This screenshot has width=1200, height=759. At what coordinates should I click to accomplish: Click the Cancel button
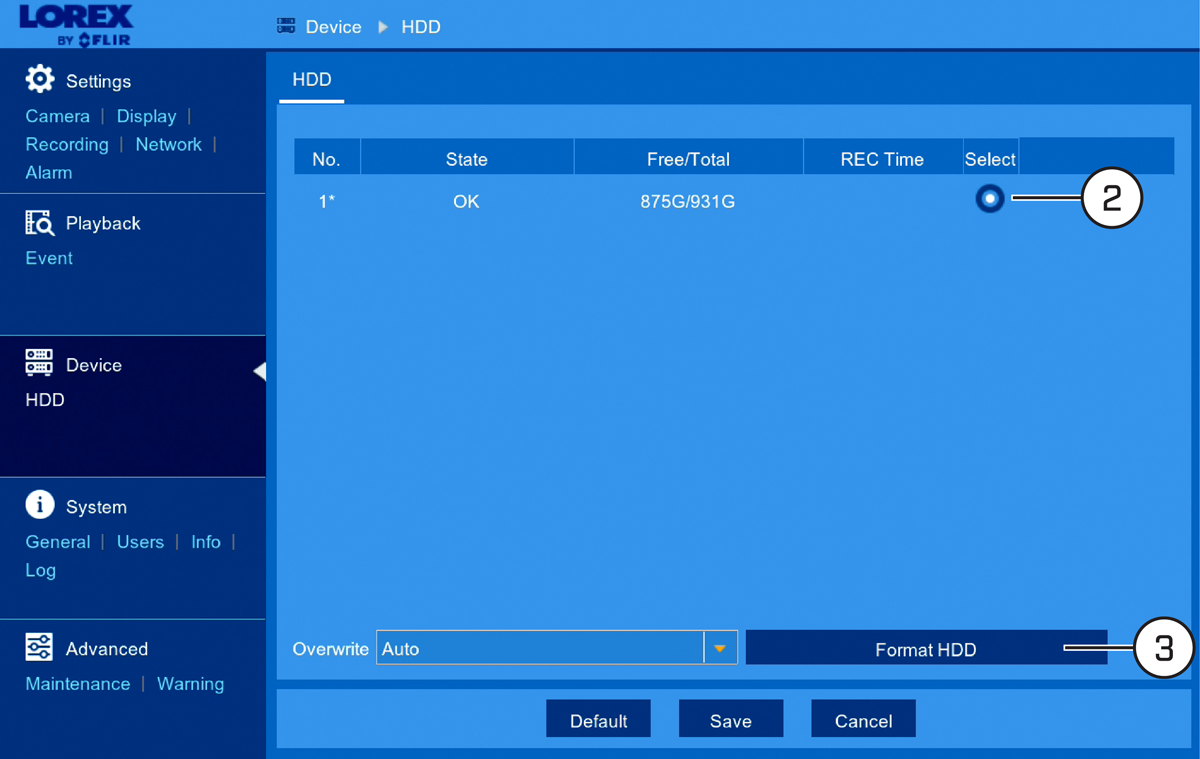coord(863,719)
